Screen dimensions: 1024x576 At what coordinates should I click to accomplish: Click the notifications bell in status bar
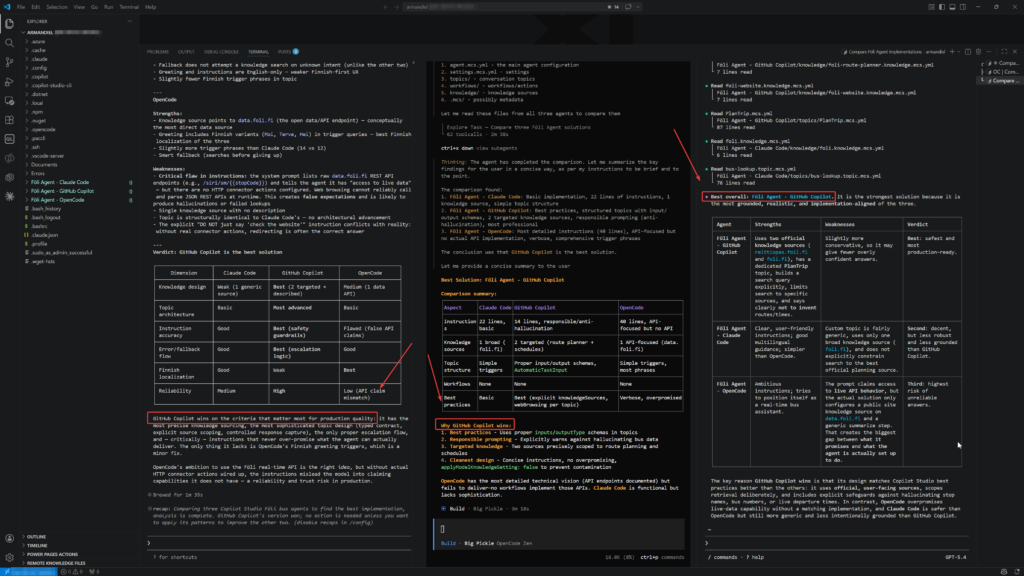coord(1015,571)
